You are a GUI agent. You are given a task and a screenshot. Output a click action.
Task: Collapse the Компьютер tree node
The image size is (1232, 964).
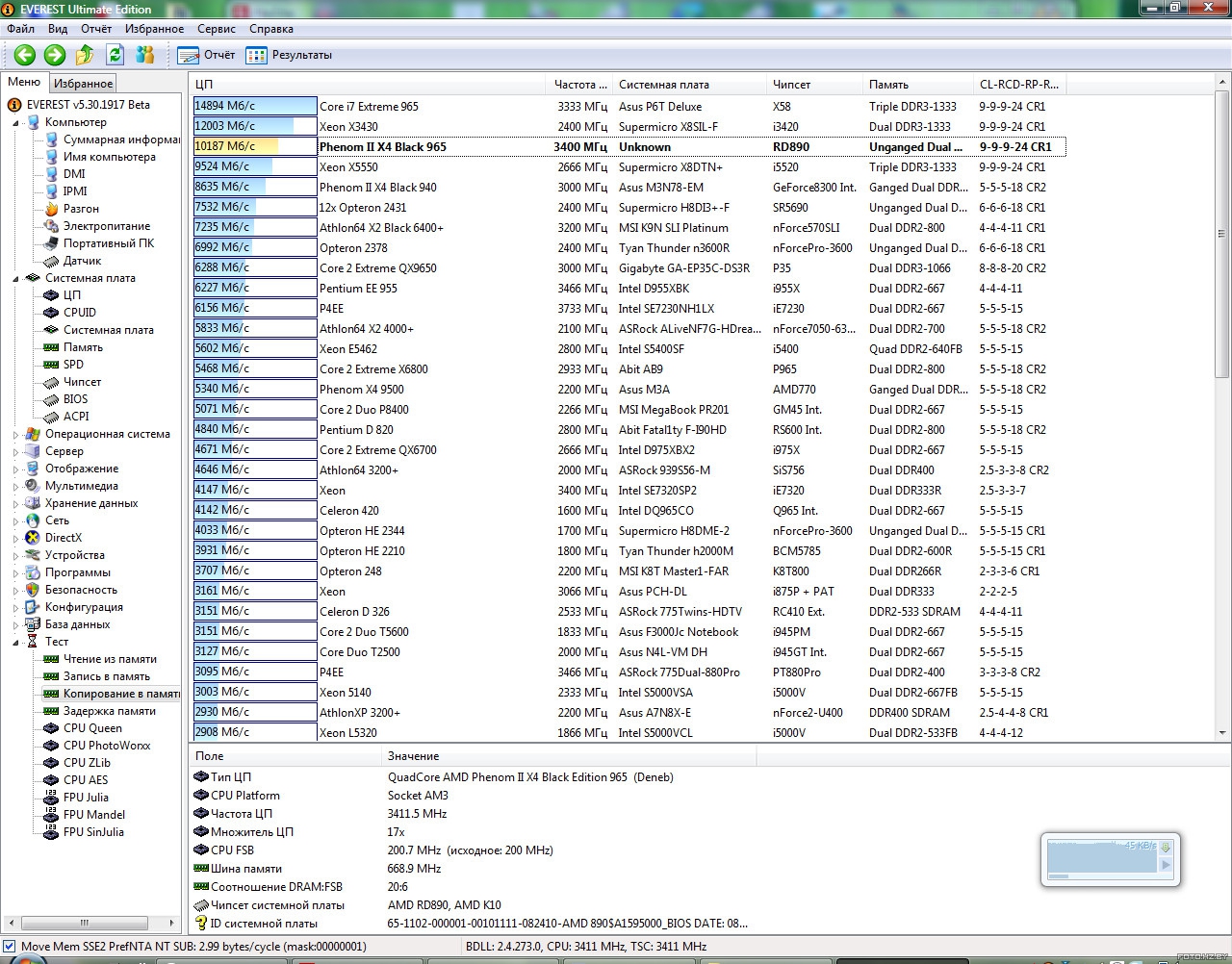point(15,123)
